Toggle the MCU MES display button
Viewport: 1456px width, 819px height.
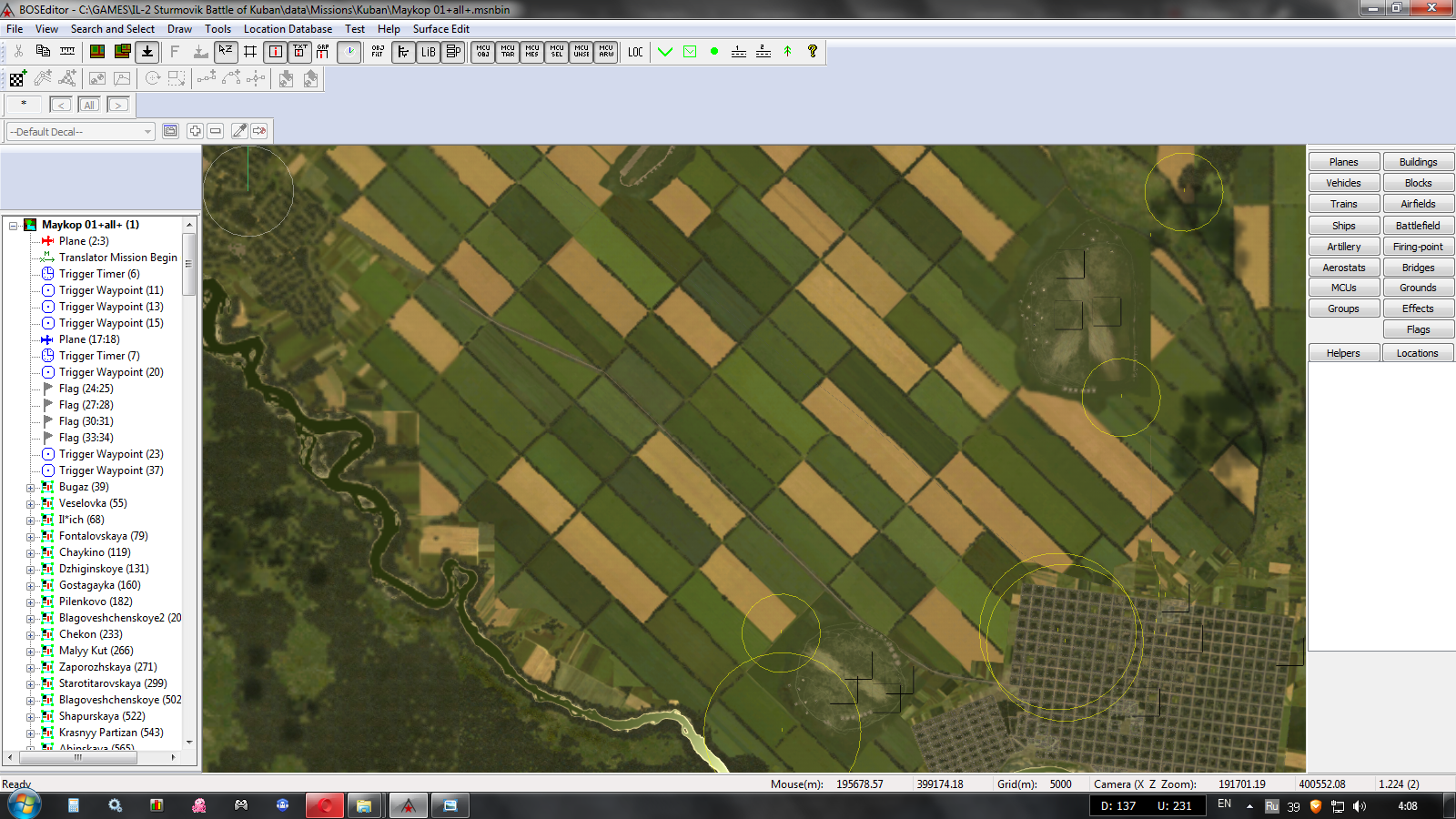coord(532,52)
